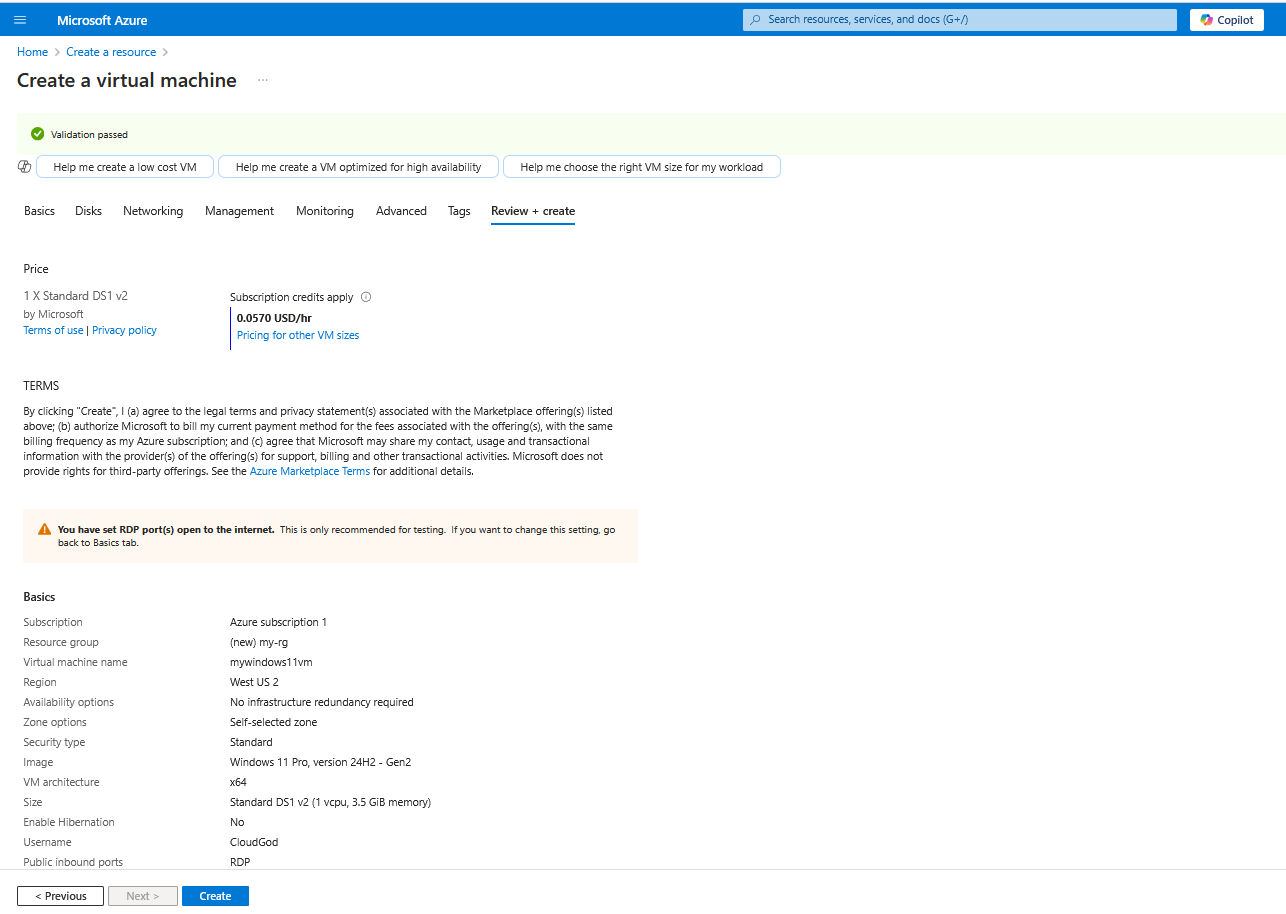Viewport: 1286px width, 914px height.
Task: Click the TERMS section heading
Action: (41, 386)
